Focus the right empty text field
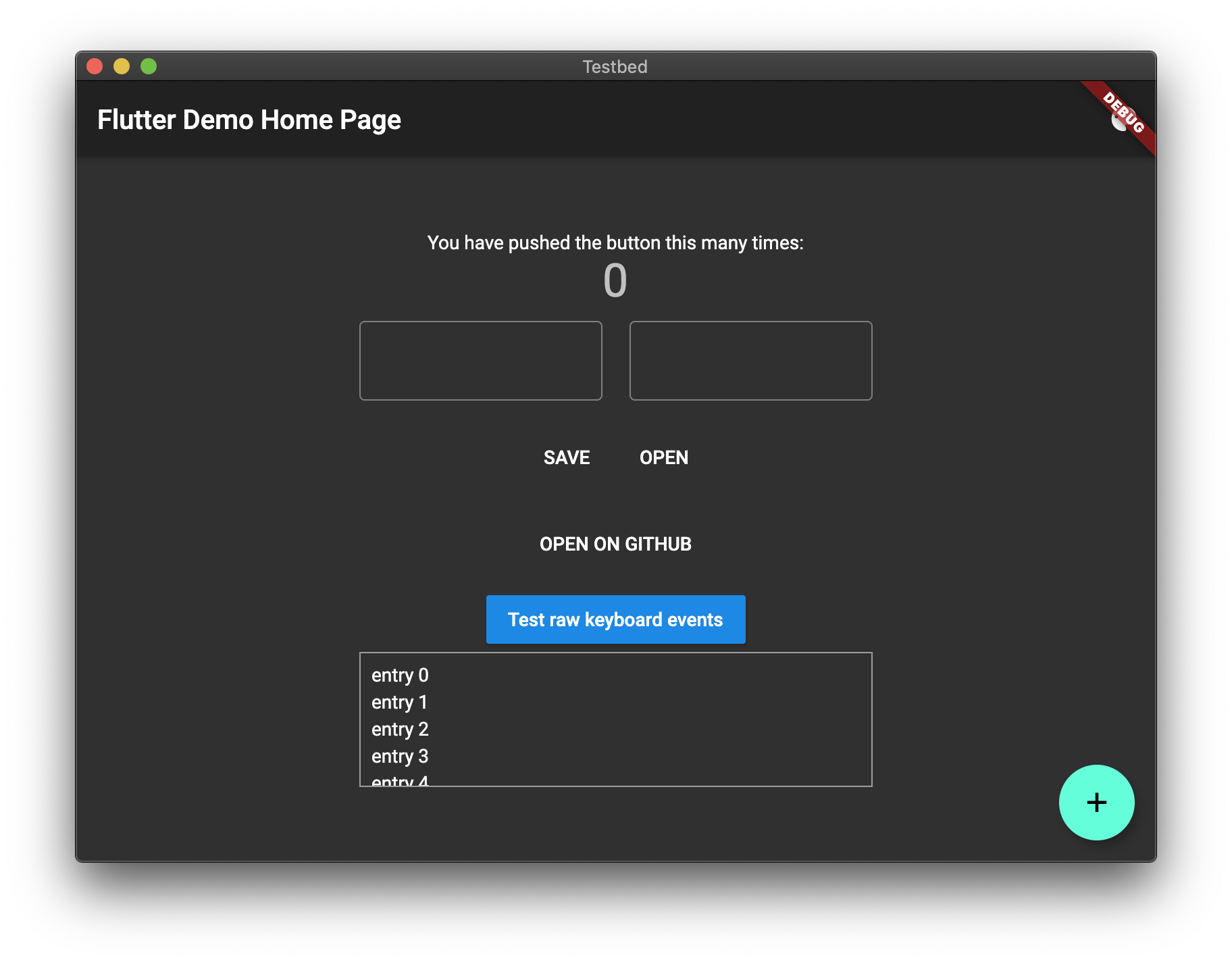Screen dimensions: 1232x962 [x=750, y=361]
